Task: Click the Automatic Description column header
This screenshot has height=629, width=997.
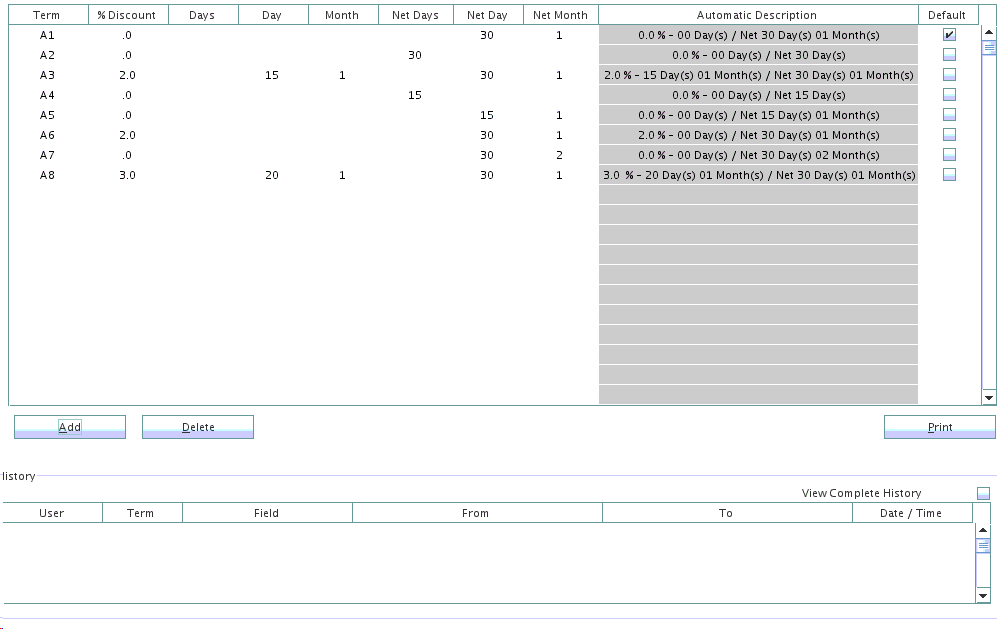Action: point(757,15)
